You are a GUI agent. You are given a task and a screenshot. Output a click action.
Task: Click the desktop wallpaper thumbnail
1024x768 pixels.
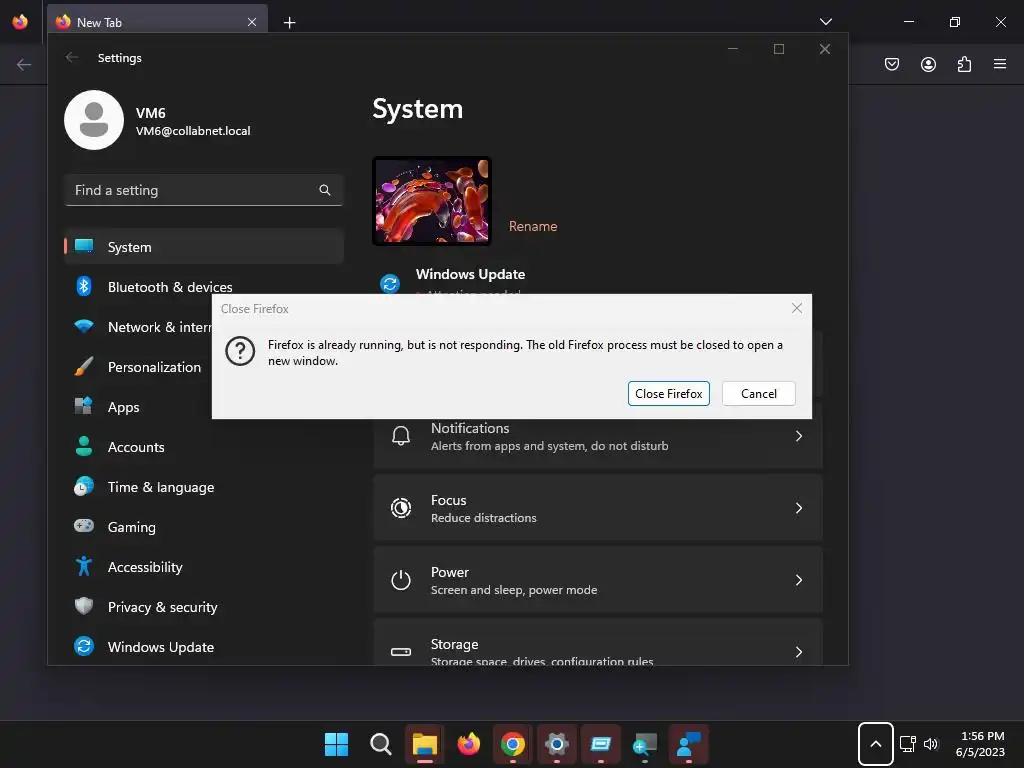point(432,201)
